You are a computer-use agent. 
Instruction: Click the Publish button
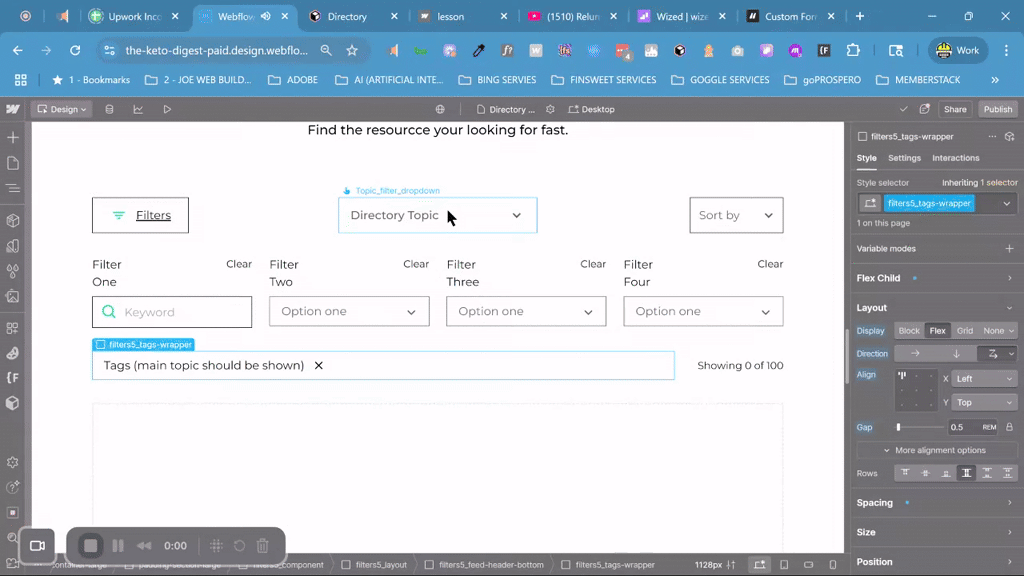tap(997, 109)
